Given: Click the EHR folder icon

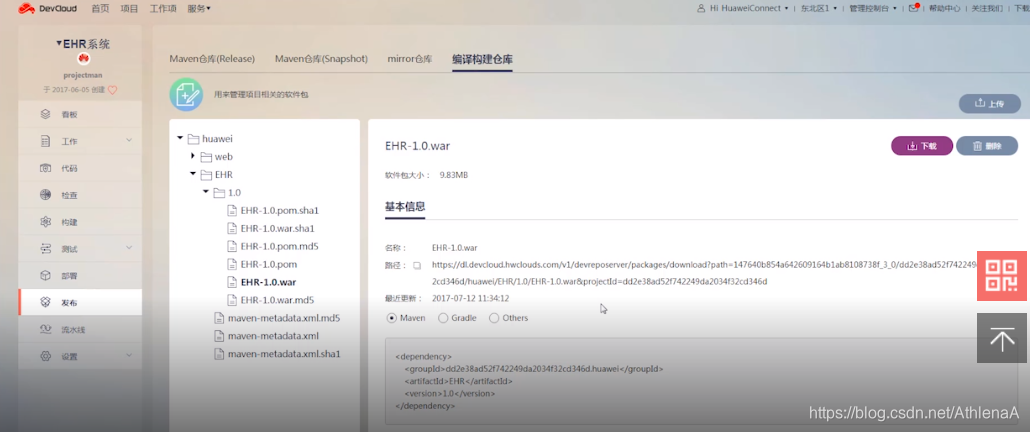Looking at the screenshot, I should point(206,175).
